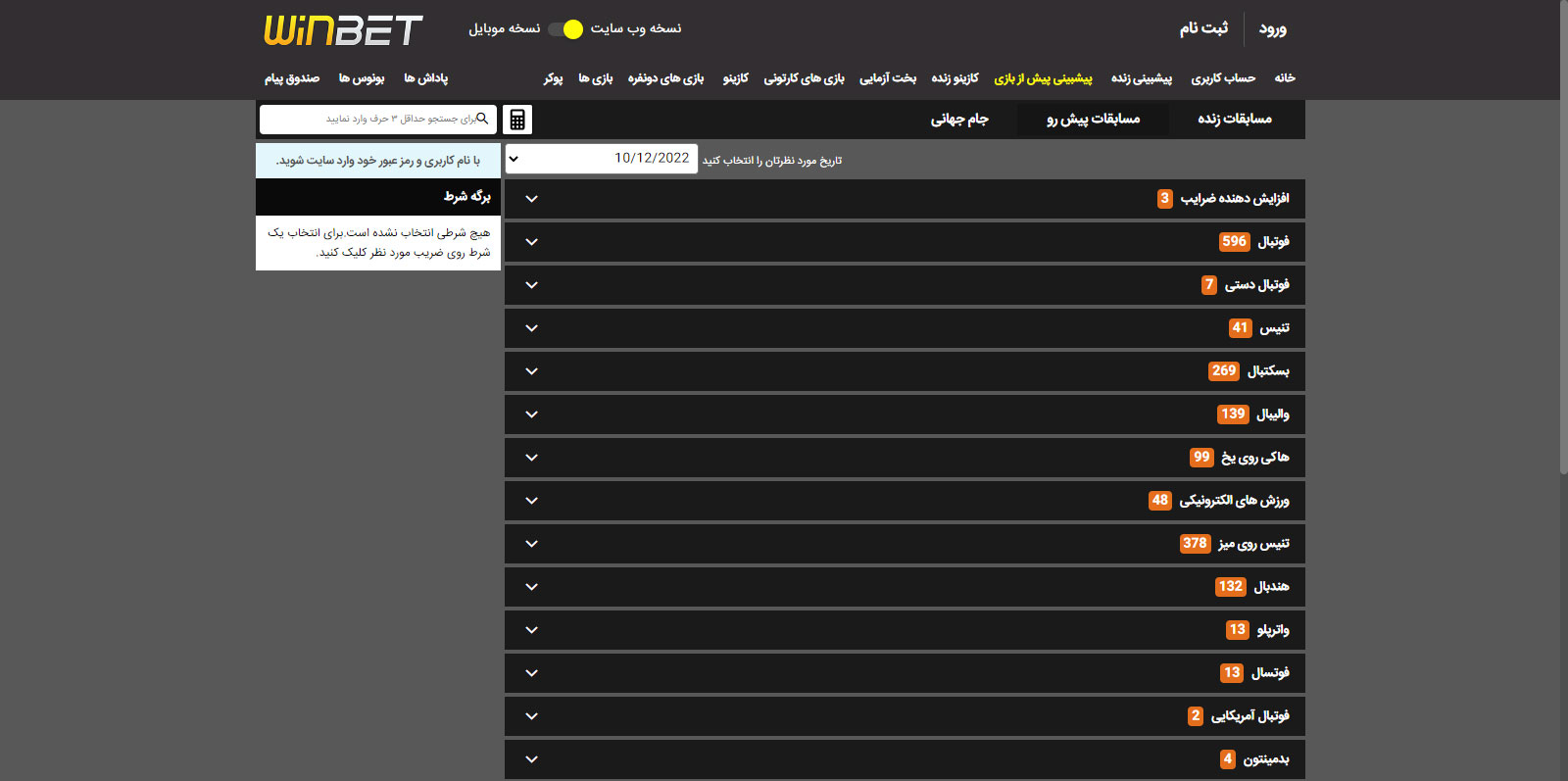1568x781 pixels.
Task: Open the بازی ها menu item
Action: [x=595, y=78]
